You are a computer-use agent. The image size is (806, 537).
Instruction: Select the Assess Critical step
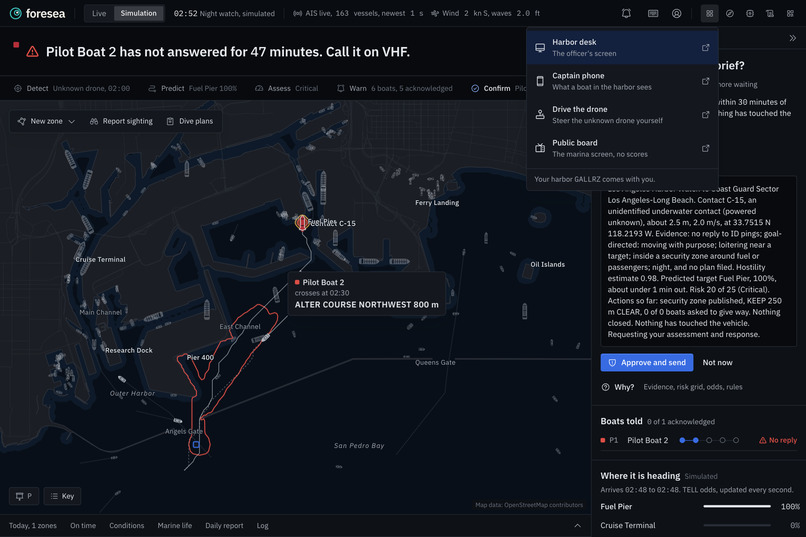point(286,88)
